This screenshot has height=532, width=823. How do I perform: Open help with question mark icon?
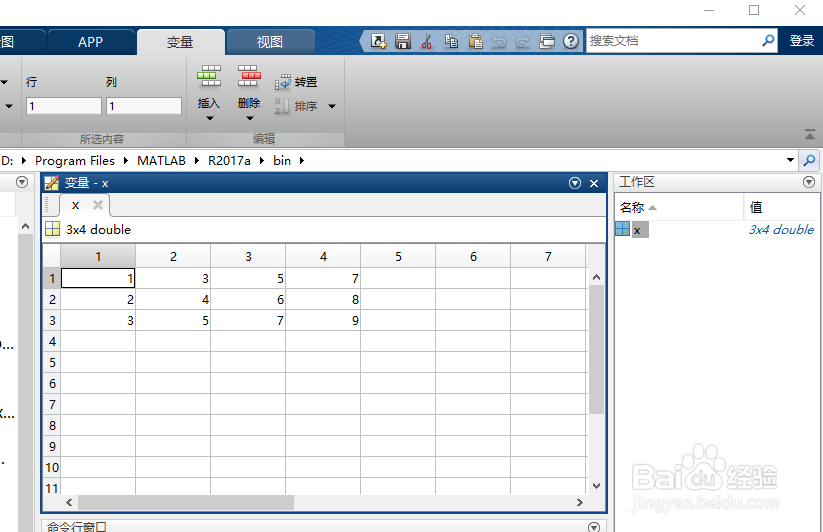(571, 41)
